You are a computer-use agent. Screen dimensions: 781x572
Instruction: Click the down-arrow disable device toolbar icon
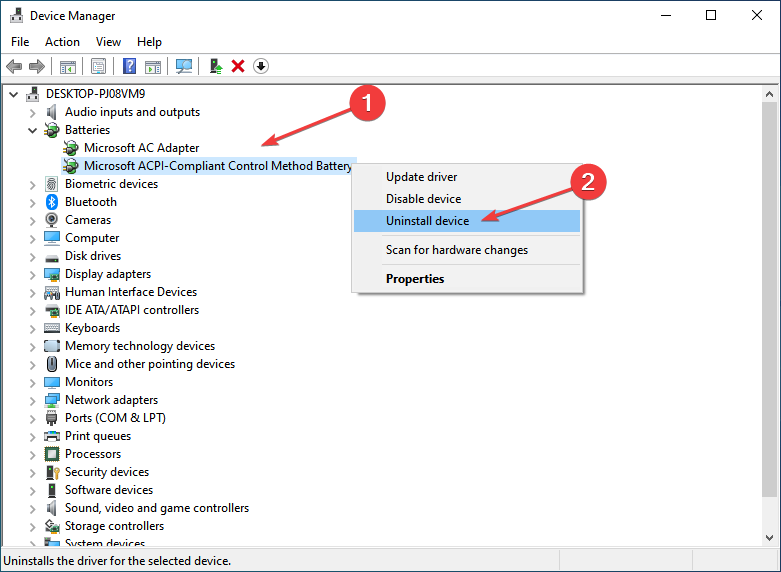(261, 66)
